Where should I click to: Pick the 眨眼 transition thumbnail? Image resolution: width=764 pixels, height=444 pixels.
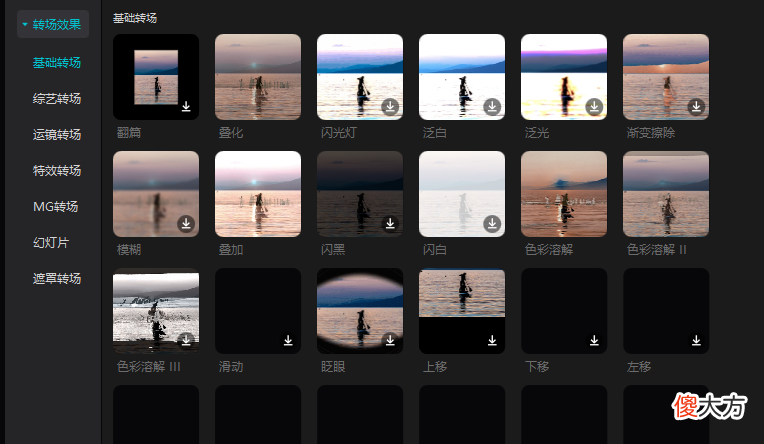360,311
